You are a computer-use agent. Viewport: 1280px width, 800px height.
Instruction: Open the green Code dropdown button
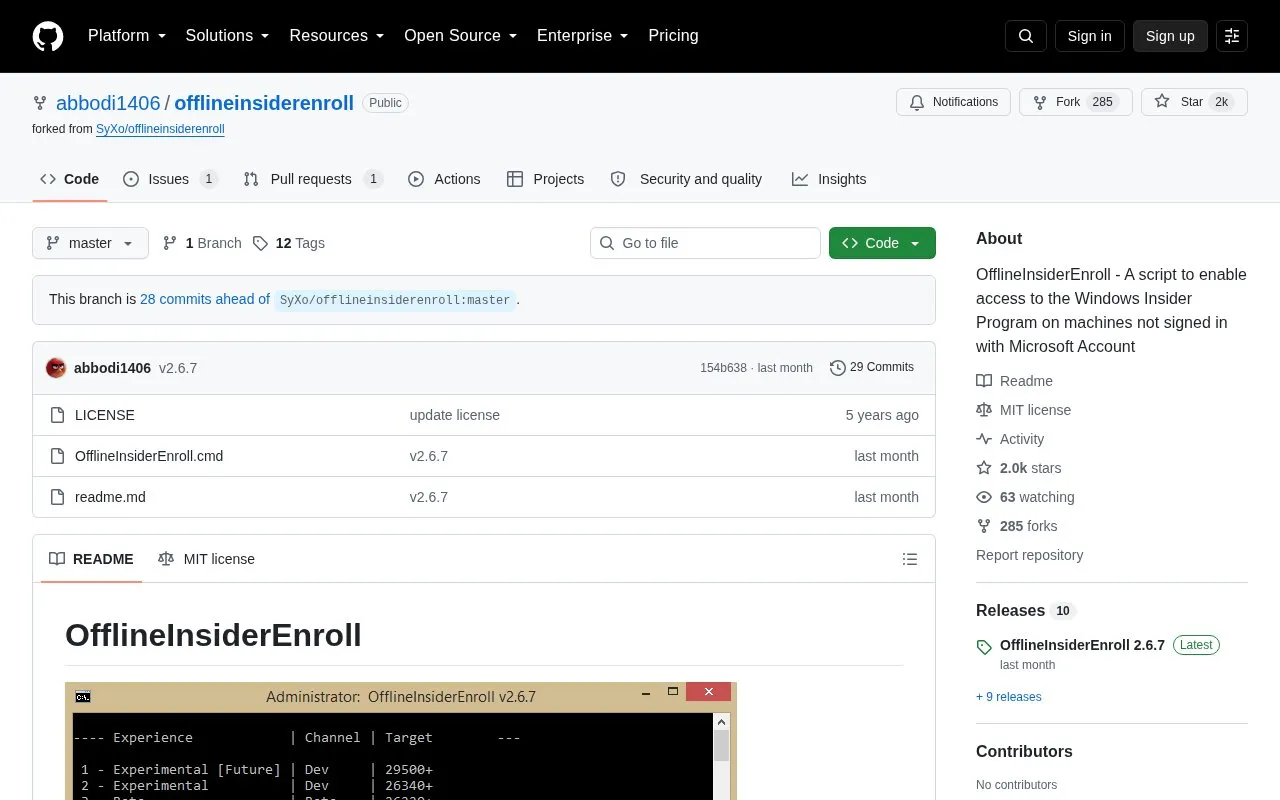click(882, 243)
